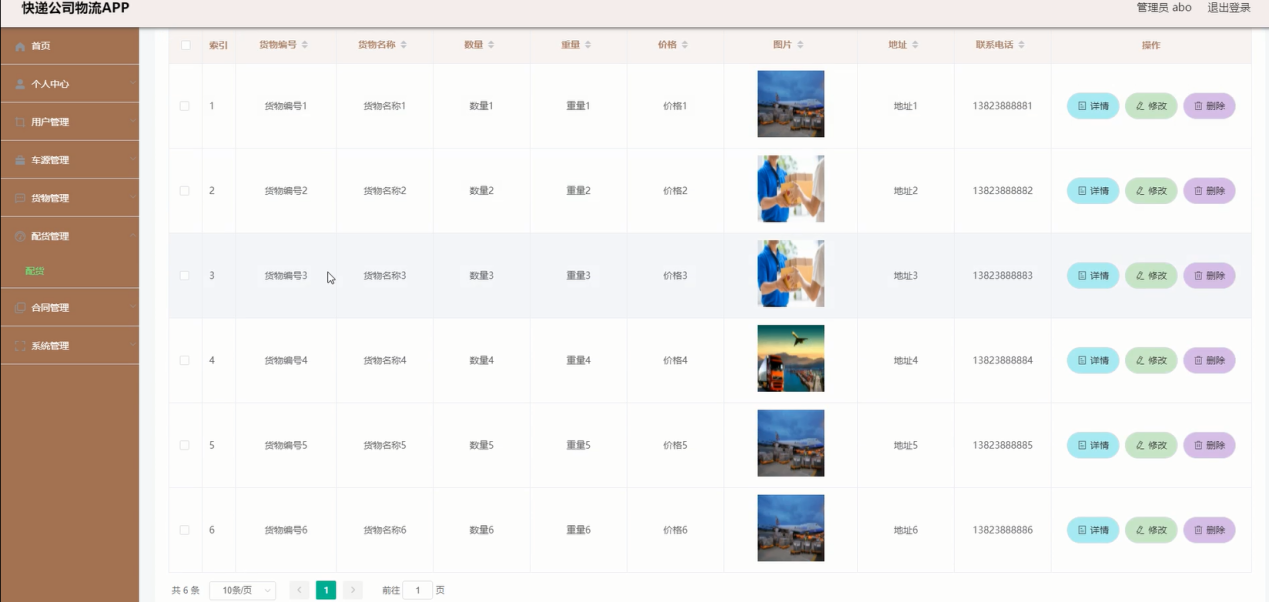Click phone number 13823888883

1002,276
